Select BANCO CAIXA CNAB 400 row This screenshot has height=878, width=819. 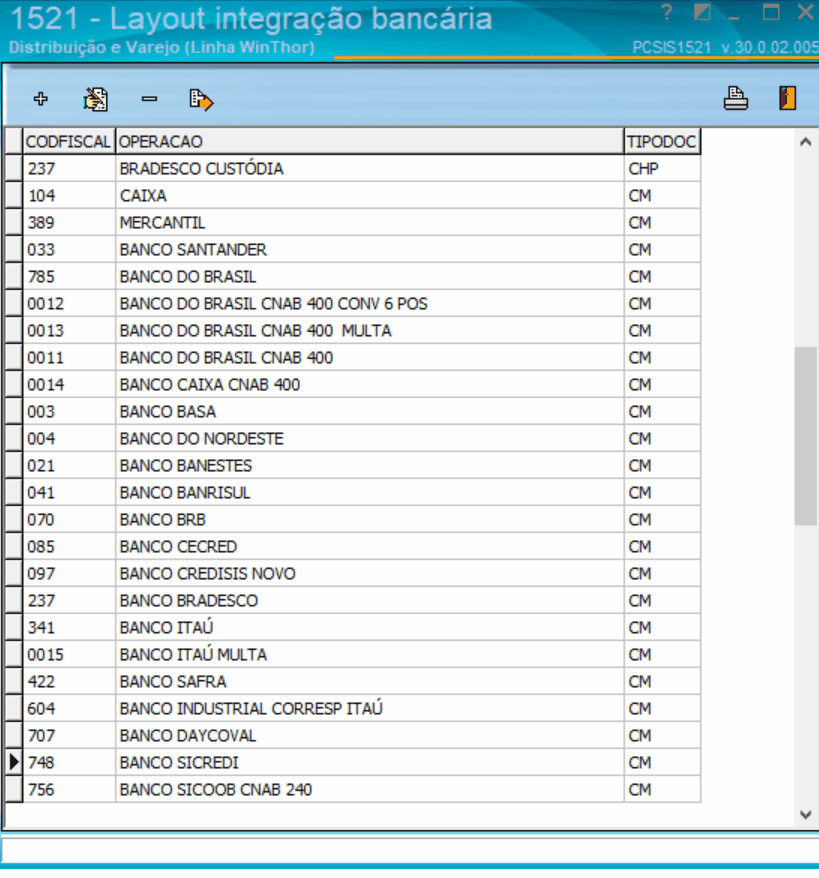click(x=353, y=385)
